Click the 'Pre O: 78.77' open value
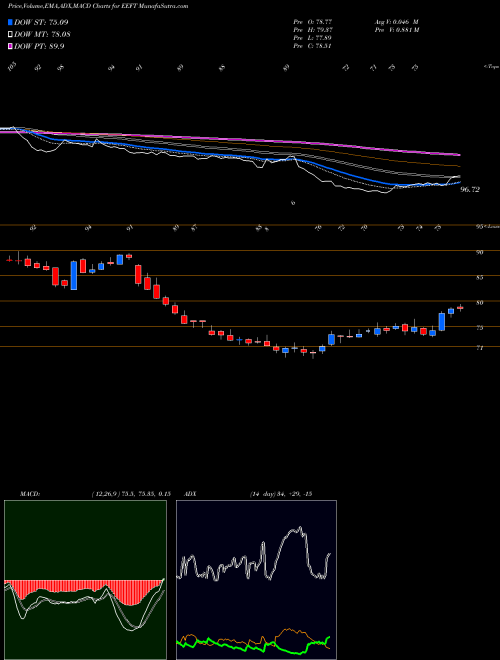This screenshot has height=660, width=500. tap(313, 21)
